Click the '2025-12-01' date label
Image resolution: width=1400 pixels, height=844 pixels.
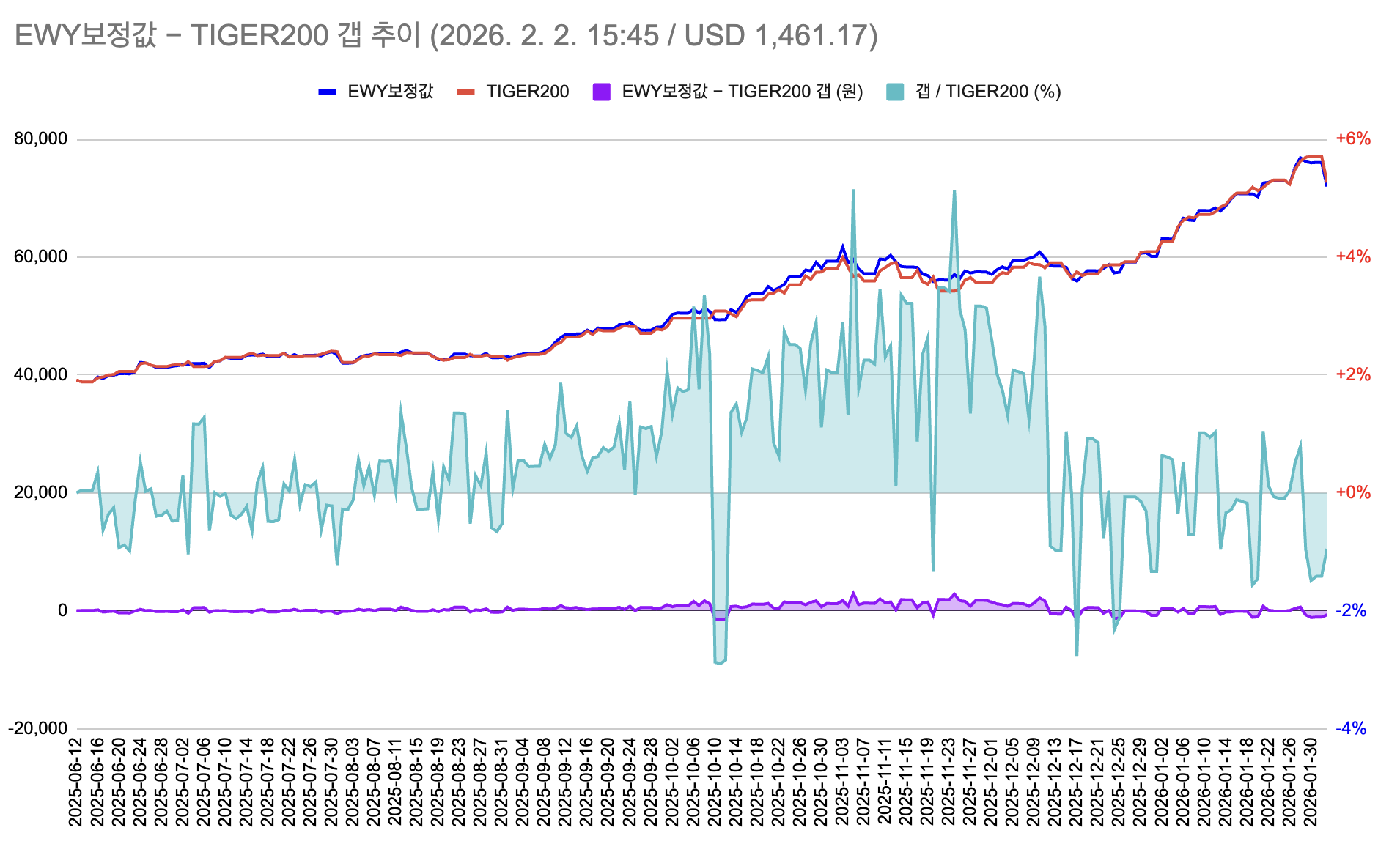coord(990,782)
